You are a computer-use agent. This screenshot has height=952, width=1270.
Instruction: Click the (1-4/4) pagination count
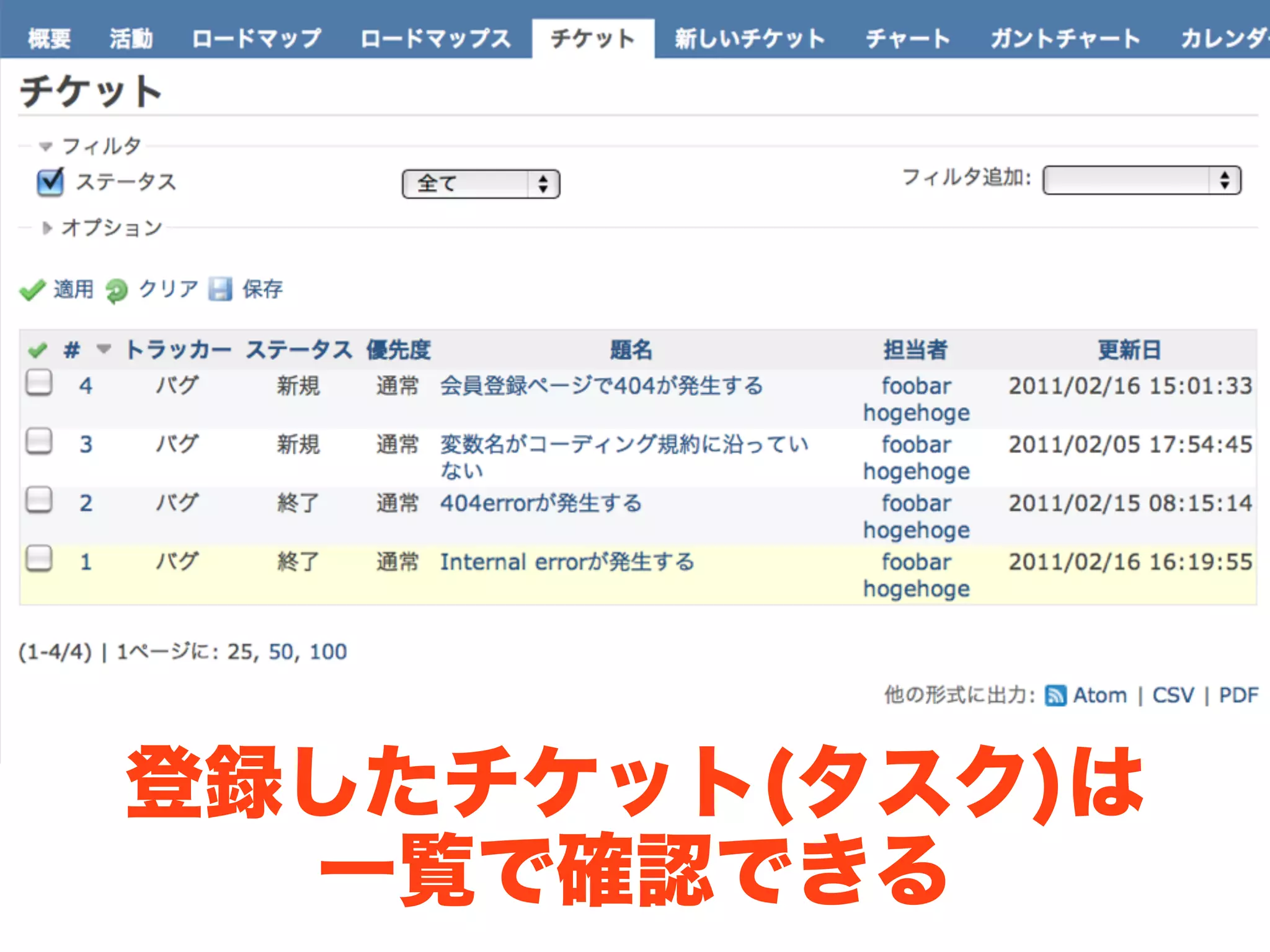pyautogui.click(x=55, y=652)
